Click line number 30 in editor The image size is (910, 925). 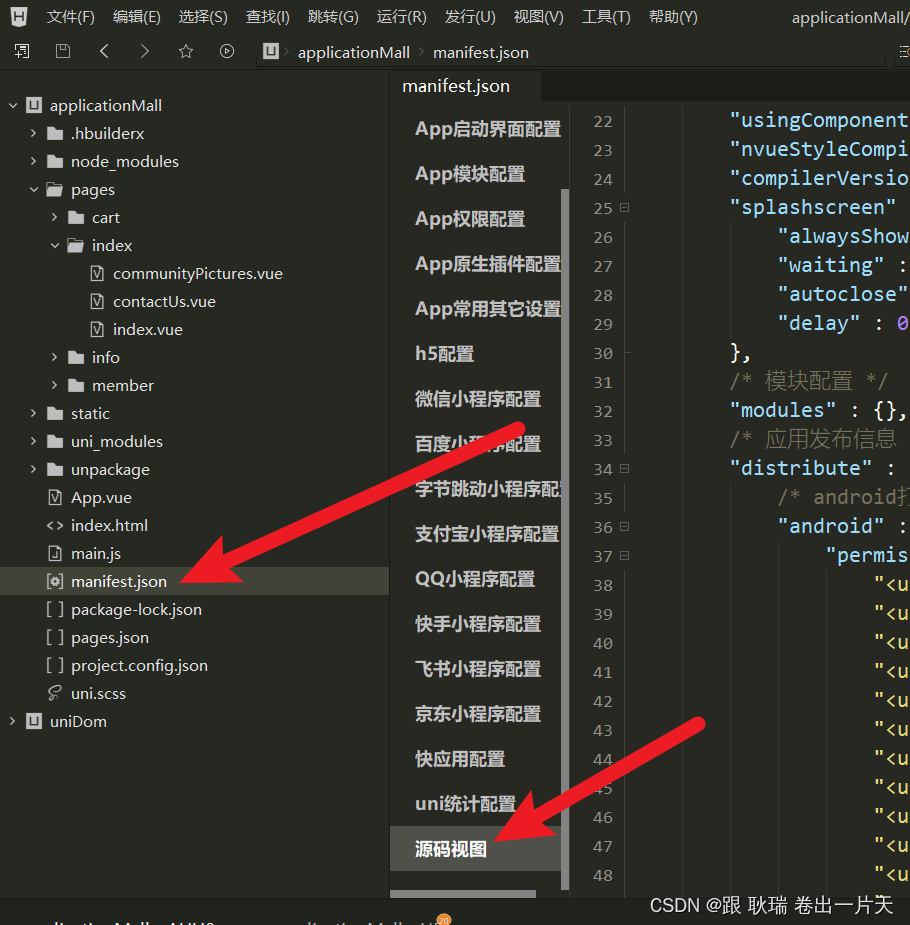[x=603, y=353]
